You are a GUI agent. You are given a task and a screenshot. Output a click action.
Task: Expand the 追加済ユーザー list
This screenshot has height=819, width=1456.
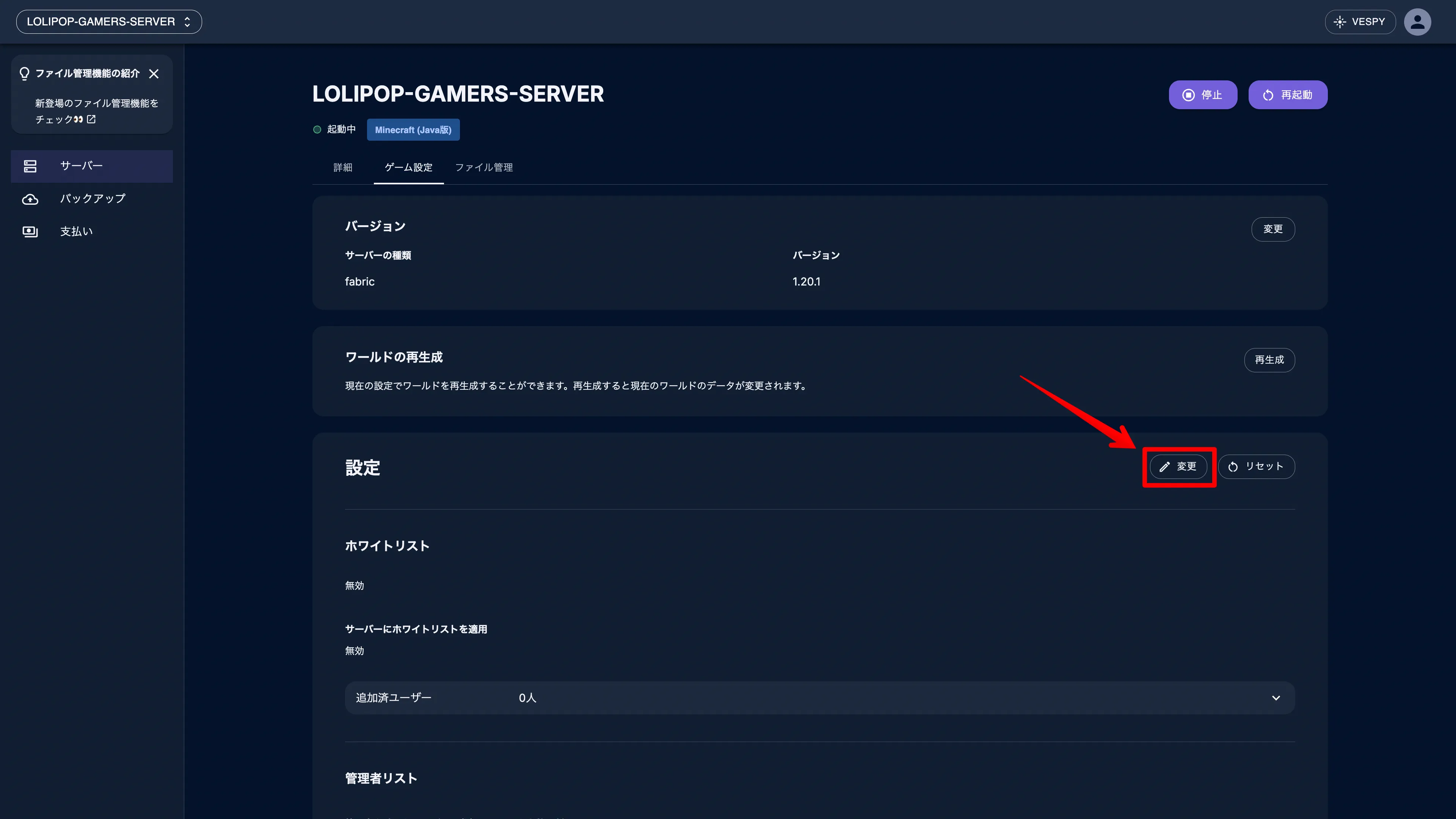(x=1276, y=698)
